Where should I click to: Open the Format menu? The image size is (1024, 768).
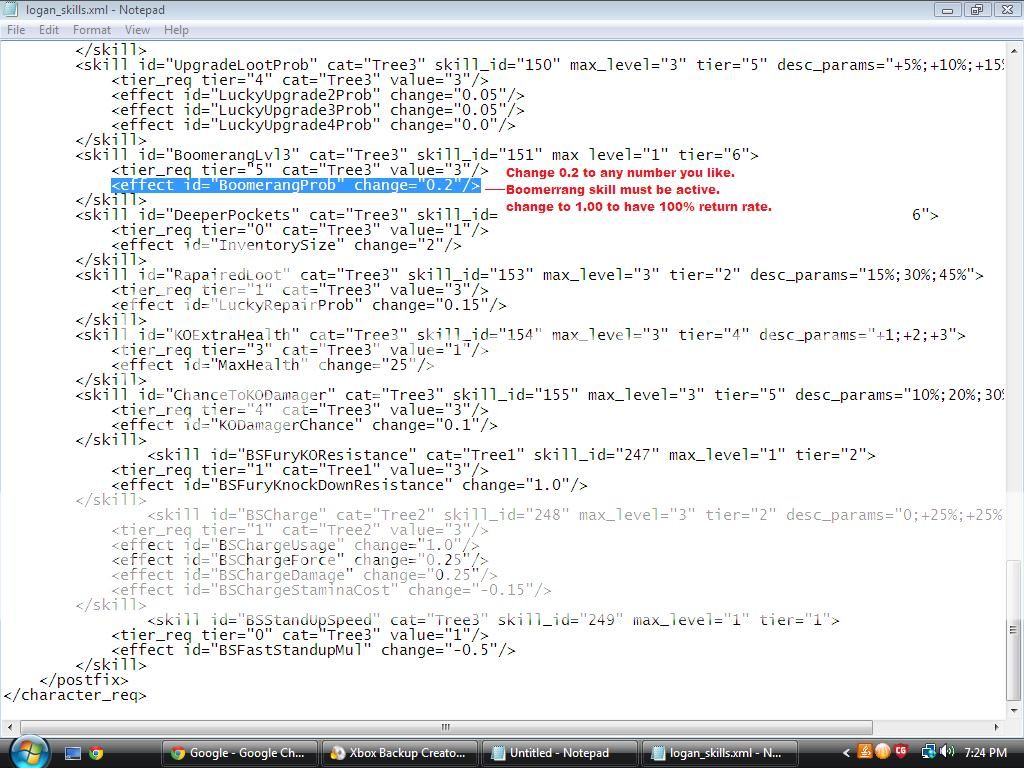[x=91, y=30]
